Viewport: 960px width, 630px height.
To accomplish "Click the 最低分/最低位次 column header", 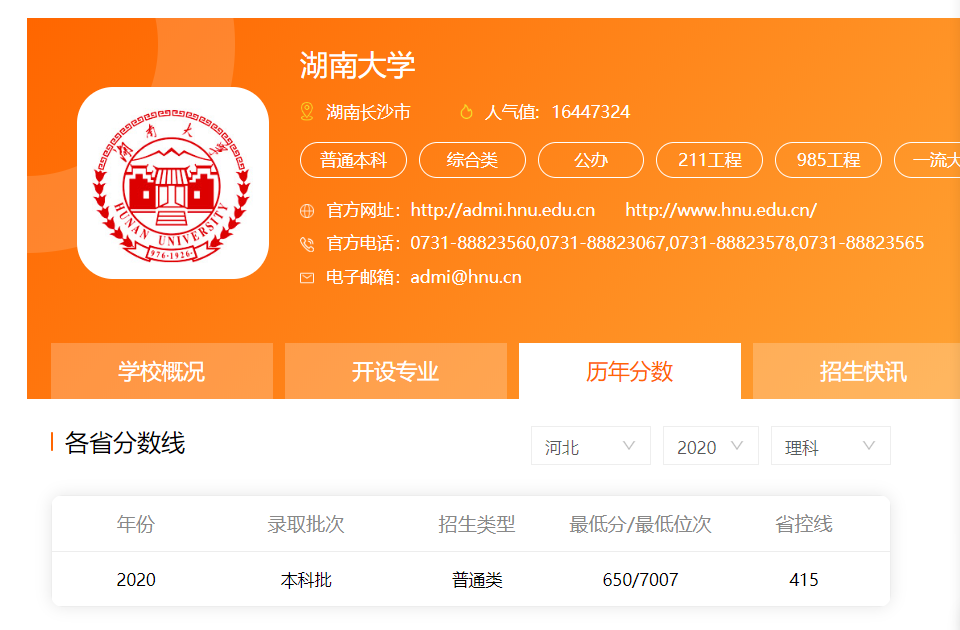I will tap(640, 524).
